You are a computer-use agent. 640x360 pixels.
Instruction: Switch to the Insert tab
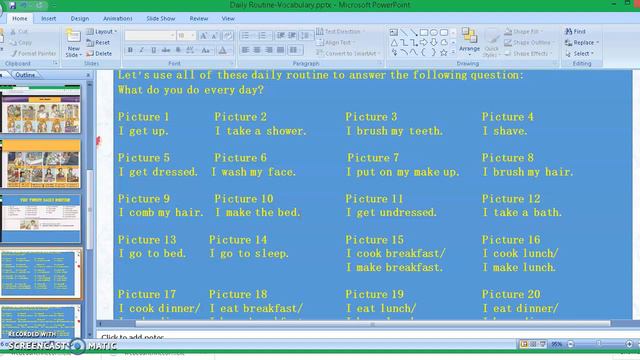(49, 19)
